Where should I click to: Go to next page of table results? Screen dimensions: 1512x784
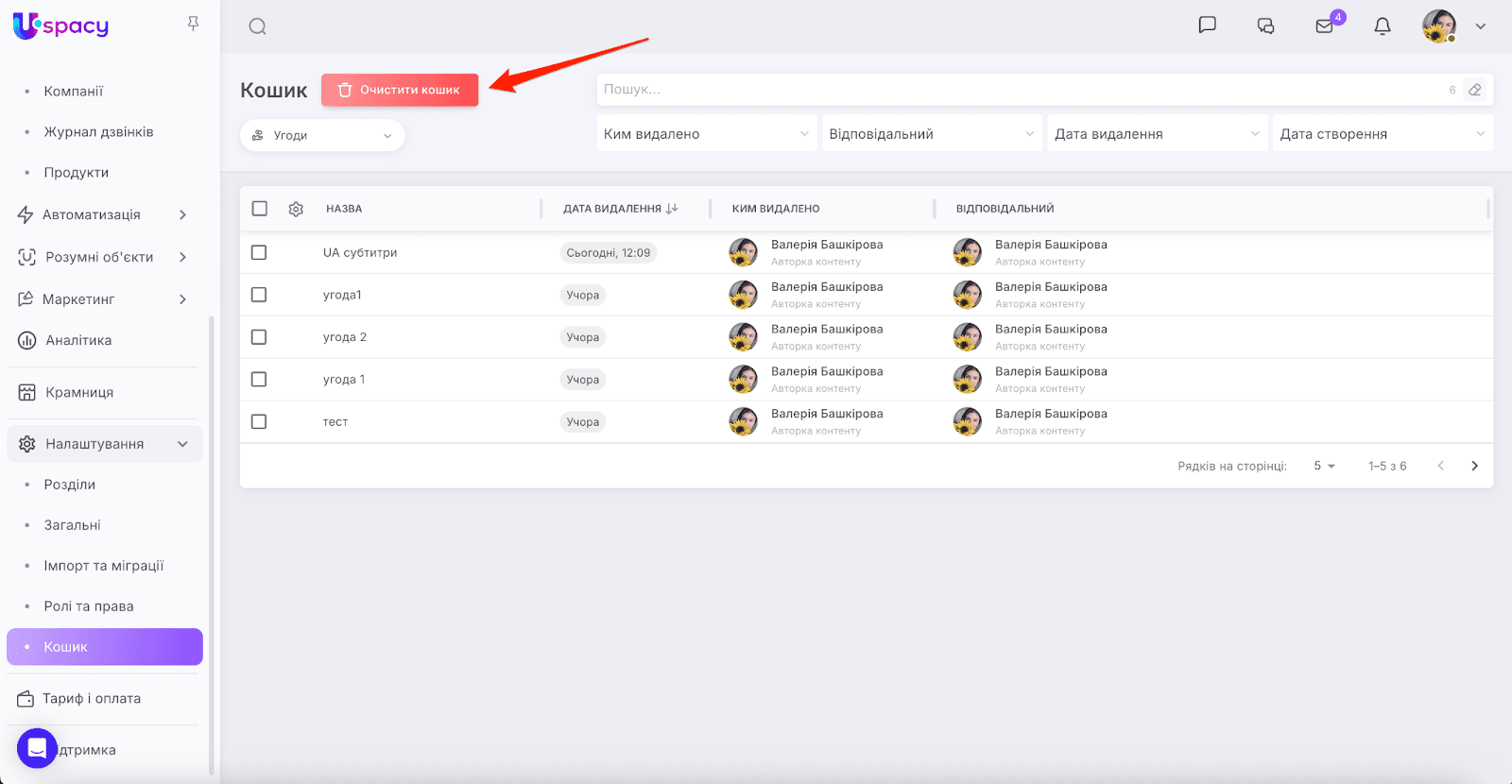point(1474,466)
